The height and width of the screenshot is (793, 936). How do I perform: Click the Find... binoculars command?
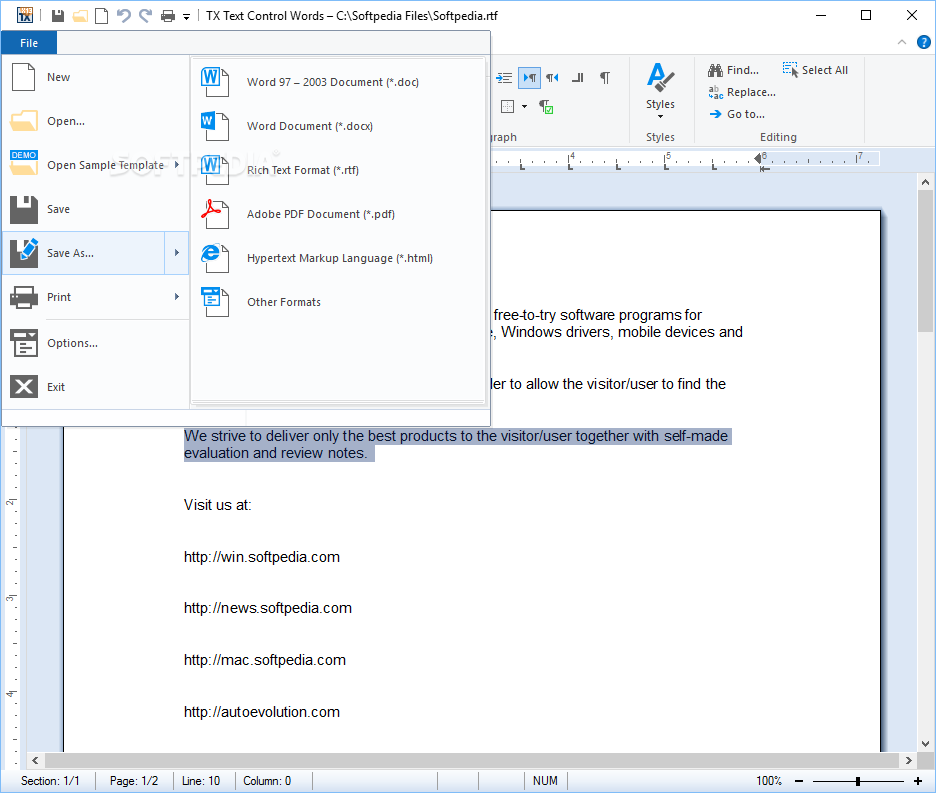point(734,70)
